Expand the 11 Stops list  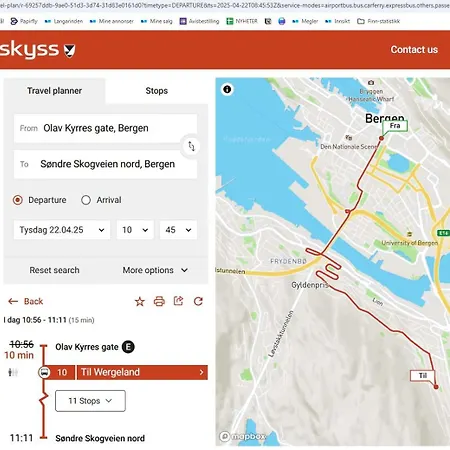(90, 401)
